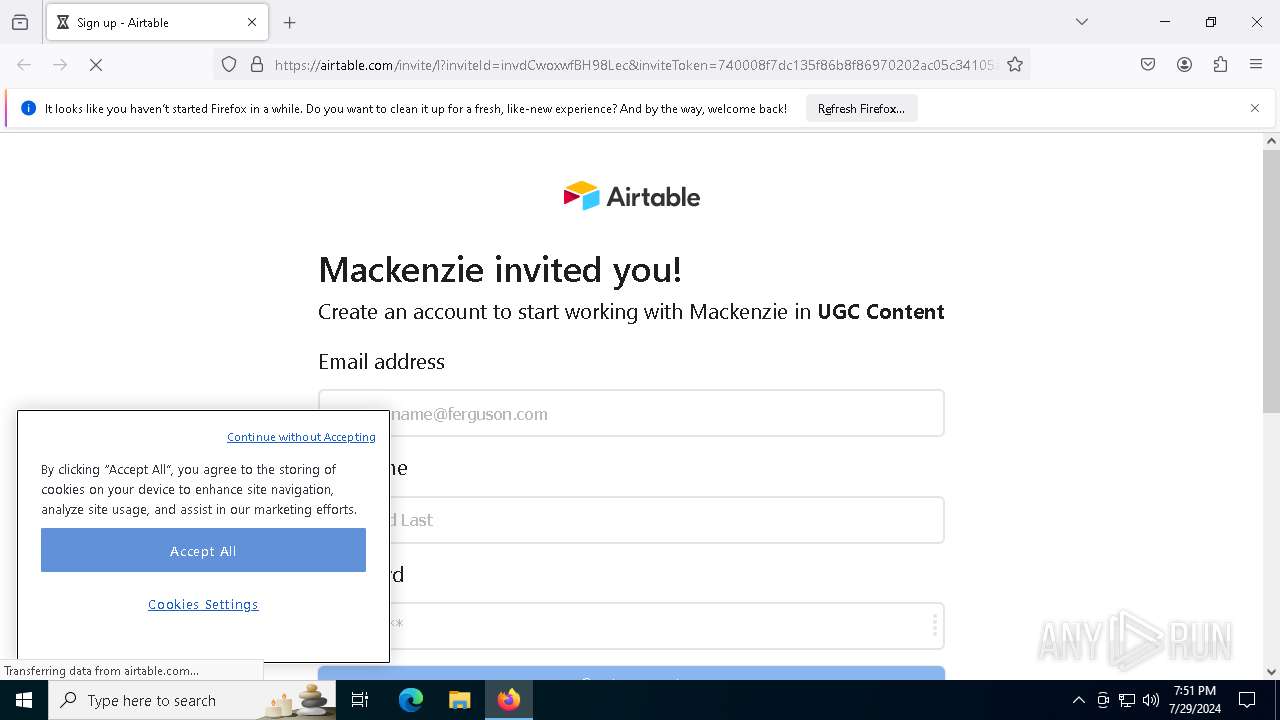
Task: Open Firefox View recent browsing icon
Action: tap(20, 22)
